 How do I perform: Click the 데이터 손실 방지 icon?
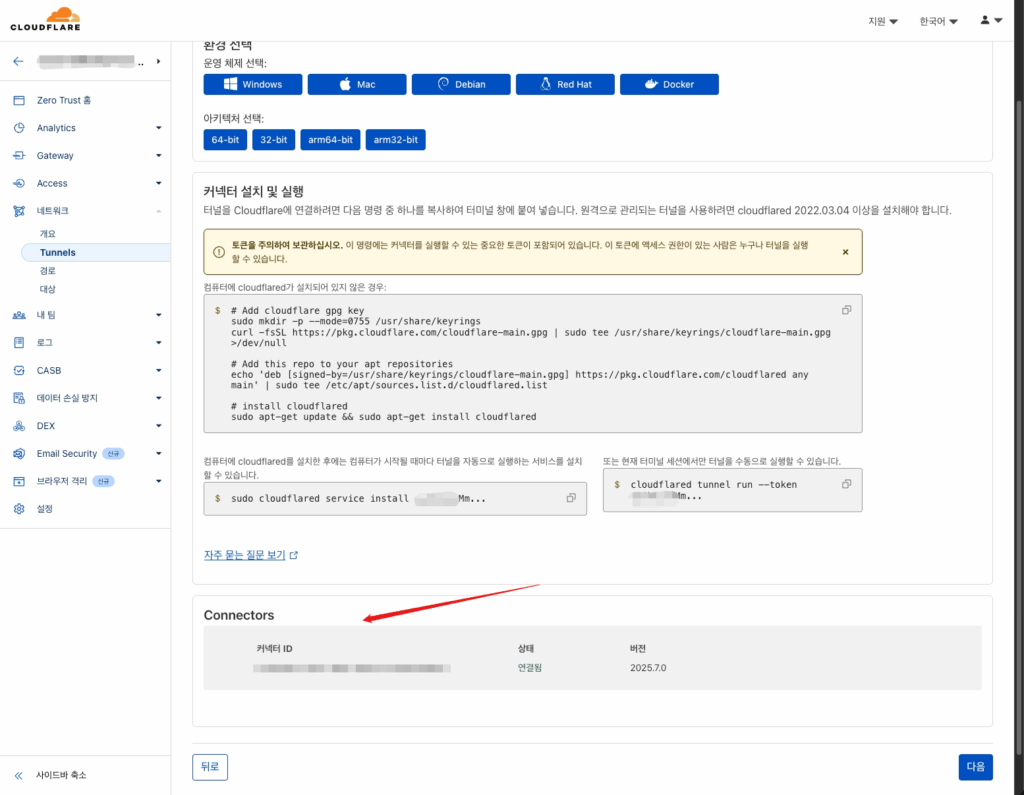pyautogui.click(x=19, y=398)
